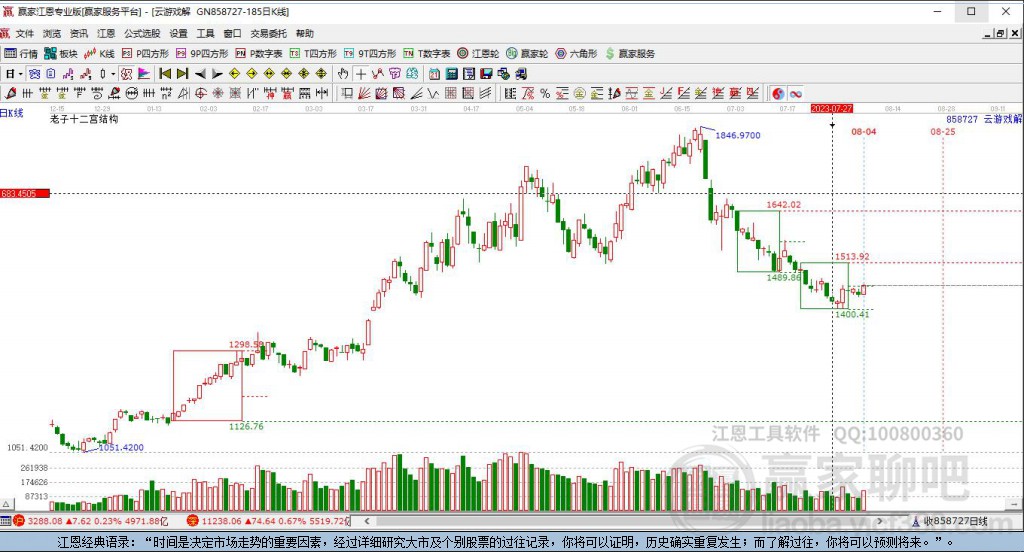1024x552 pixels.
Task: Toggle the crosshair cursor tool
Action: (360, 74)
